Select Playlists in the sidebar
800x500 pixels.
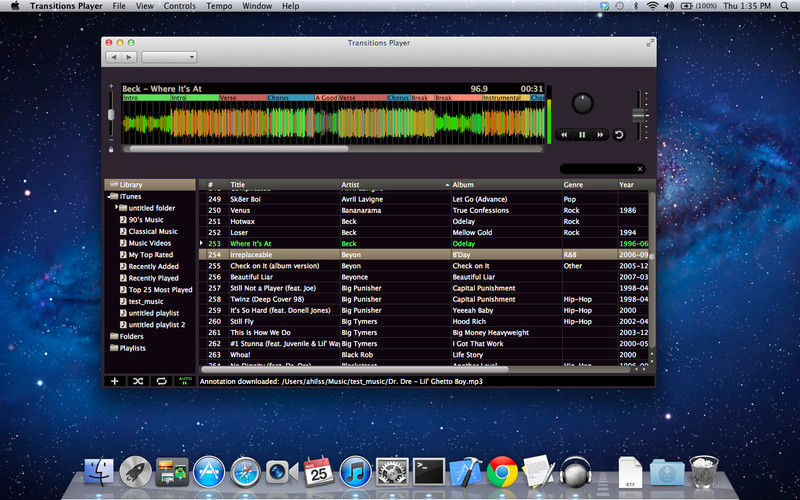[x=132, y=348]
